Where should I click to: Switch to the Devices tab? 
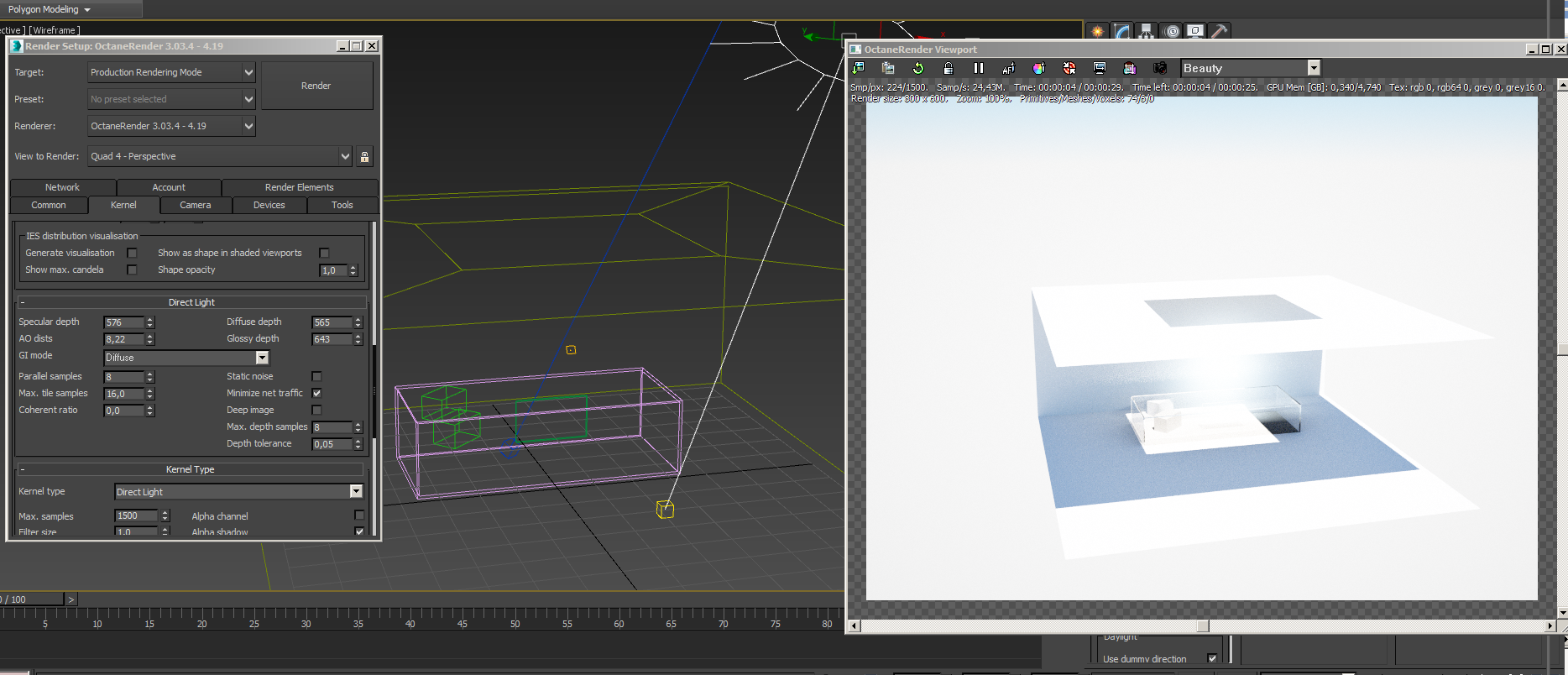pyautogui.click(x=269, y=205)
